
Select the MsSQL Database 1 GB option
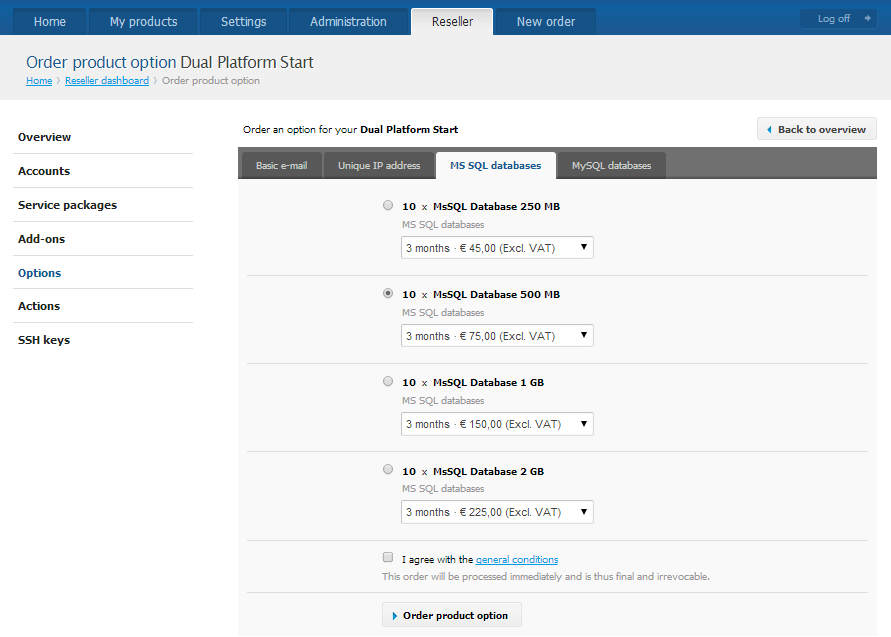(388, 381)
